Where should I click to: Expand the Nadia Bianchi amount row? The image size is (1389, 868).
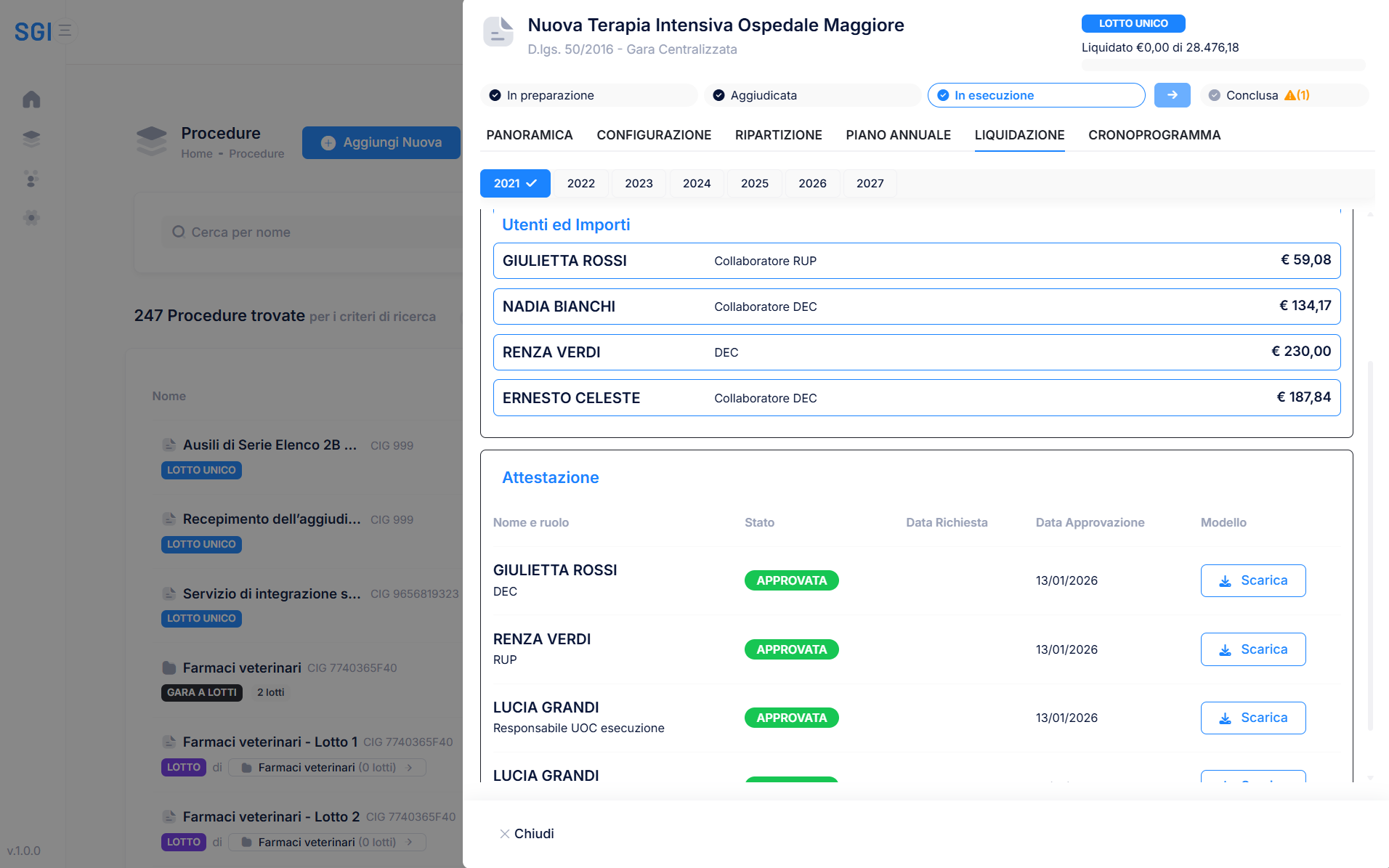click(x=916, y=307)
